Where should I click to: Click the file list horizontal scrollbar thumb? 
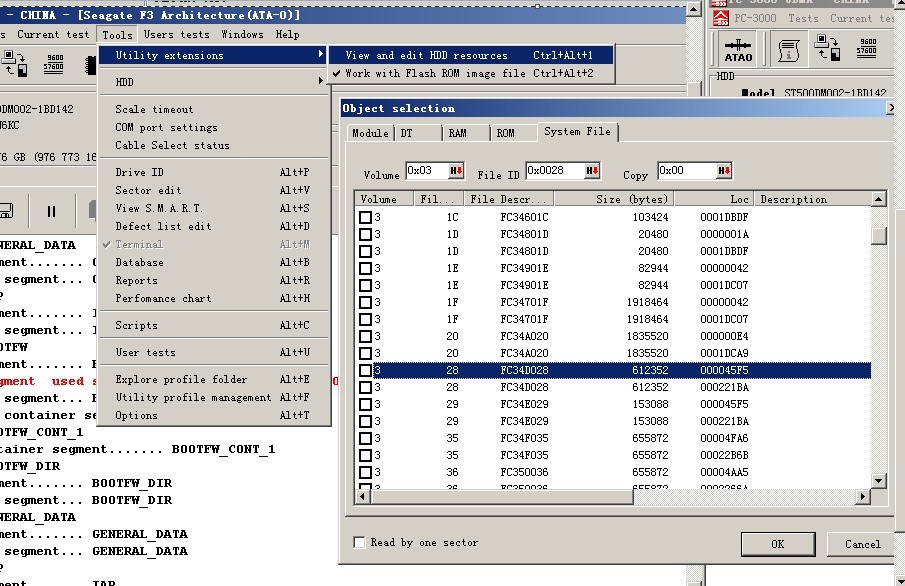point(502,496)
